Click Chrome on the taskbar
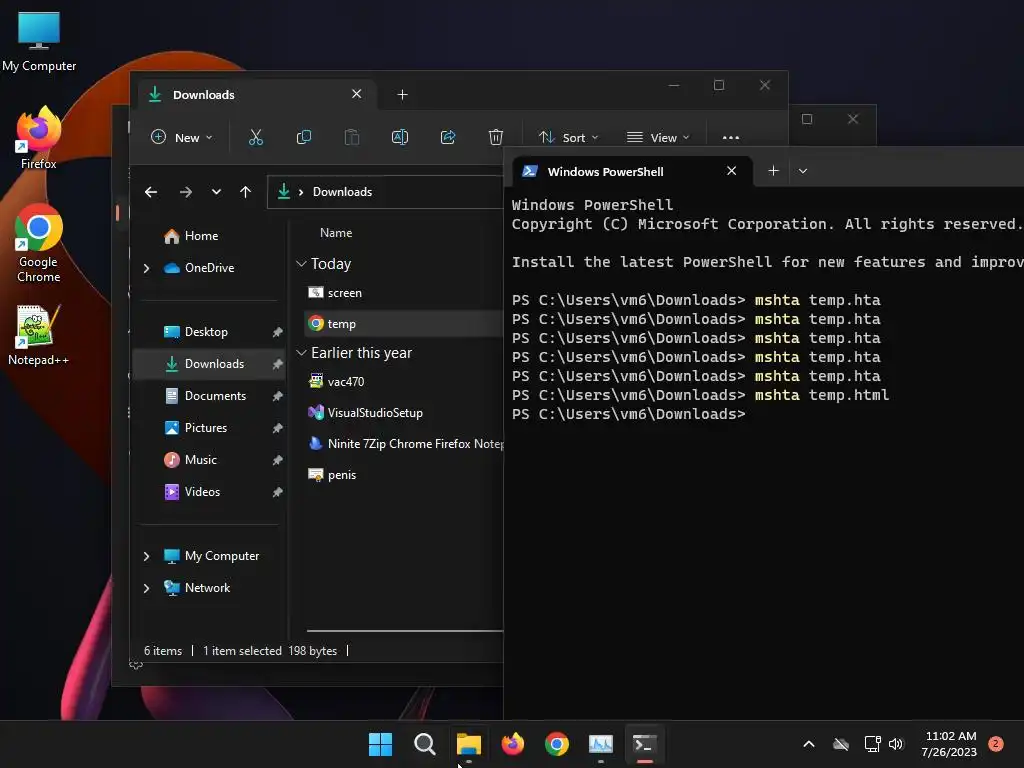This screenshot has height=768, width=1024. pos(556,744)
